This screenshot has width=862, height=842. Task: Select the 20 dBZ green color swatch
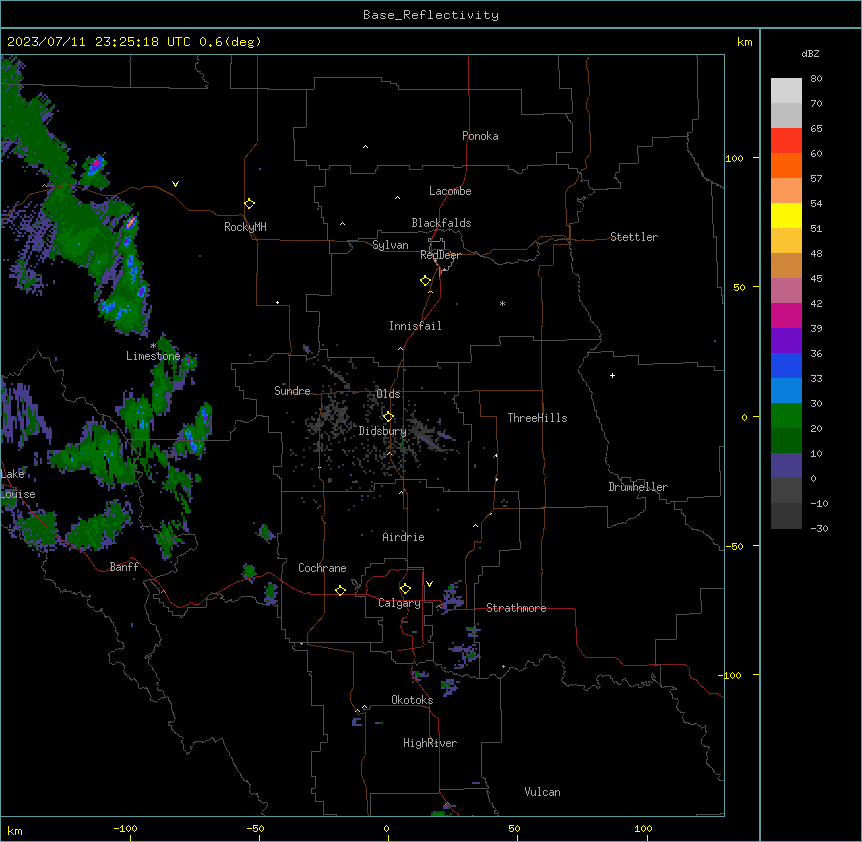tap(786, 415)
